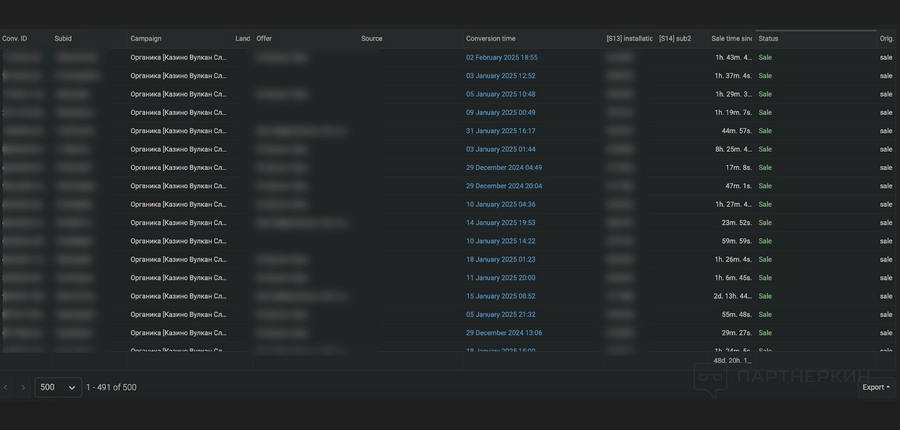Click the 23m. 52s. sale time cell
Image resolution: width=900 pixels, height=430 pixels.
tap(736, 223)
